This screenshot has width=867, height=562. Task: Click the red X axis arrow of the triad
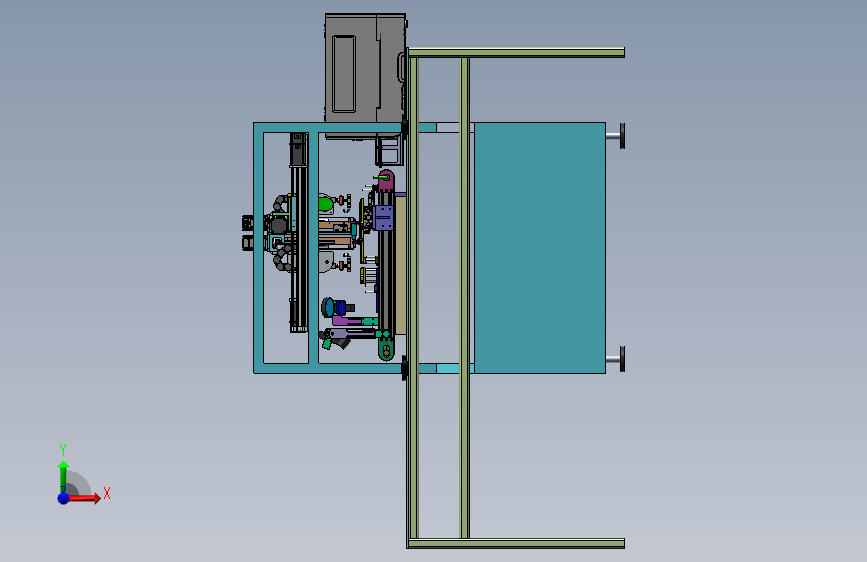click(x=83, y=498)
